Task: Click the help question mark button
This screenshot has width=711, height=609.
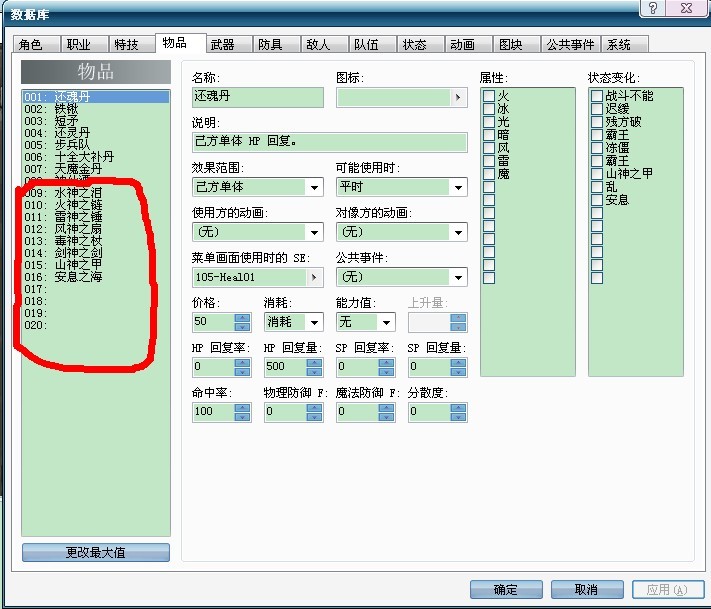Action: (653, 8)
